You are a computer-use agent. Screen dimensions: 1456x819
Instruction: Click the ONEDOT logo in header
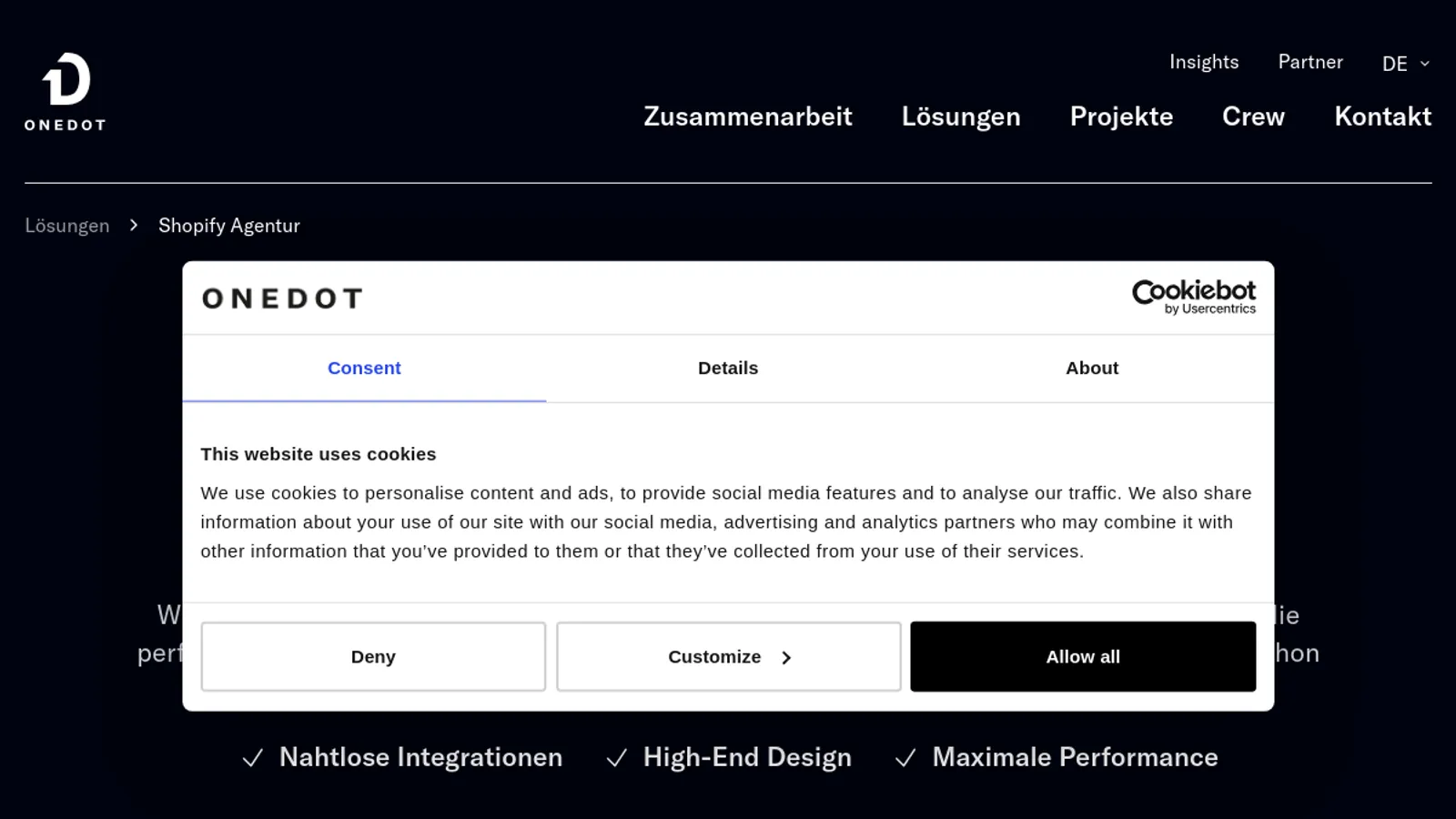point(65,92)
